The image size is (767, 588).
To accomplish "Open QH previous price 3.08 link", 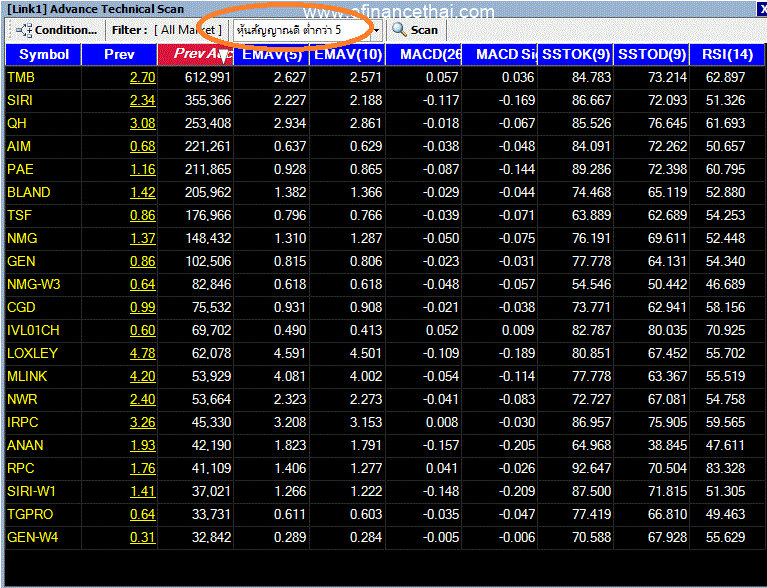I will pyautogui.click(x=142, y=123).
